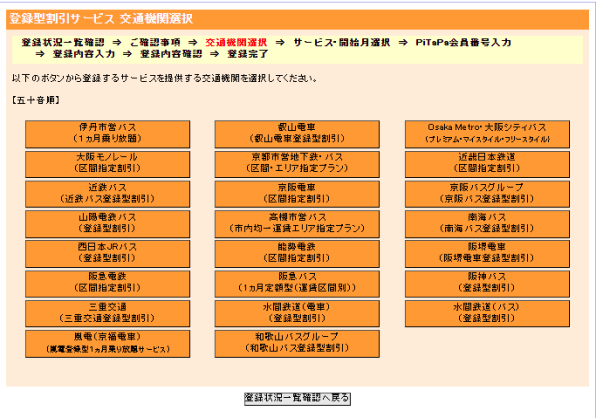596x418 pixels.
Task: Select 伊丹市営バス 1ヵ月乗り放題 button
Action: pyautogui.click(x=108, y=134)
